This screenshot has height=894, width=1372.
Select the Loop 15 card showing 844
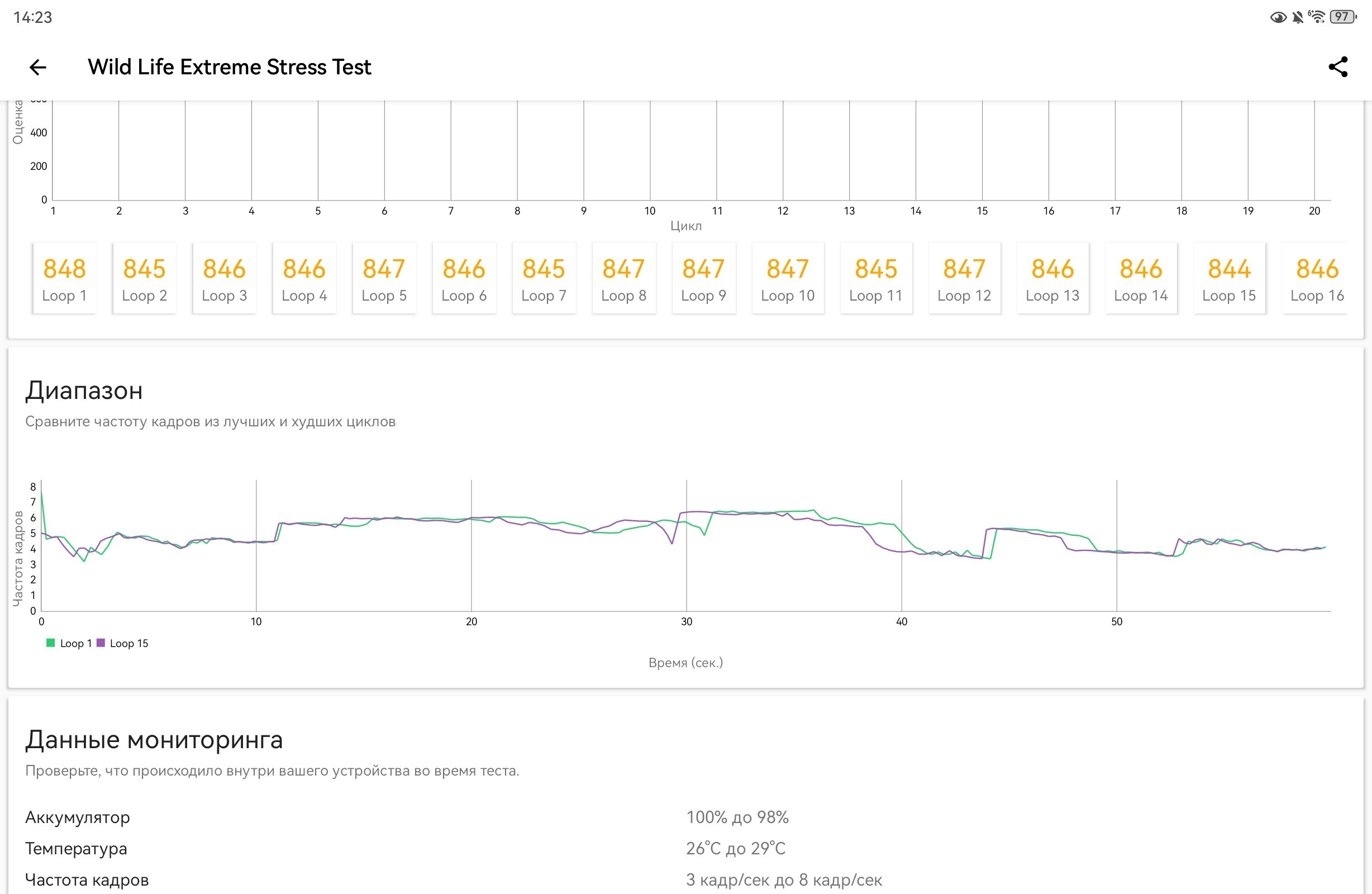coord(1229,279)
